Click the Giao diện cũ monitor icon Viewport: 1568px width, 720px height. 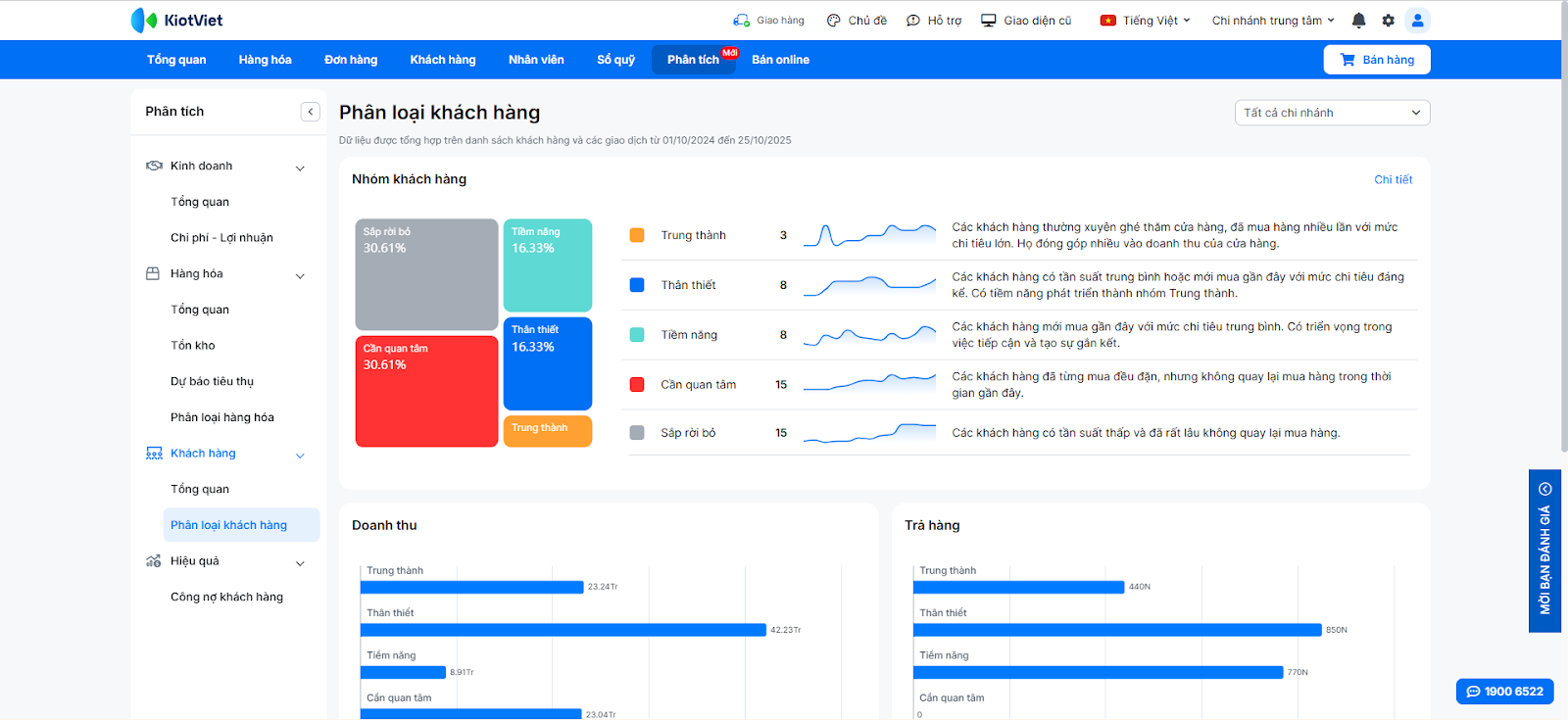(989, 20)
